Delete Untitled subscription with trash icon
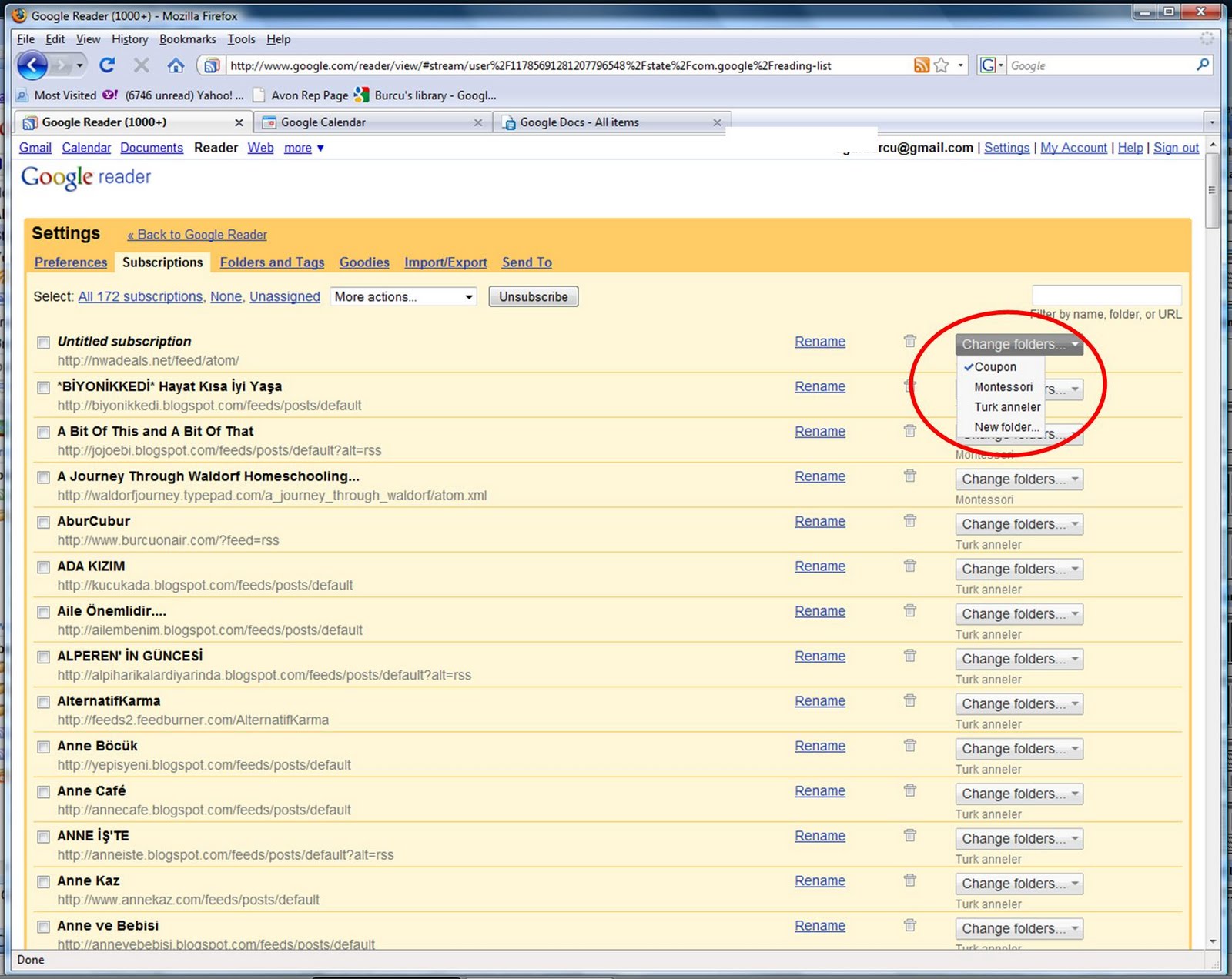This screenshot has height=979, width=1232. 910,341
